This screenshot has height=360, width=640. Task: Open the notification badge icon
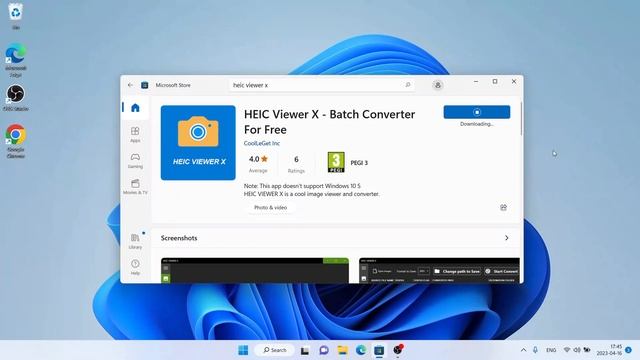pos(628,350)
